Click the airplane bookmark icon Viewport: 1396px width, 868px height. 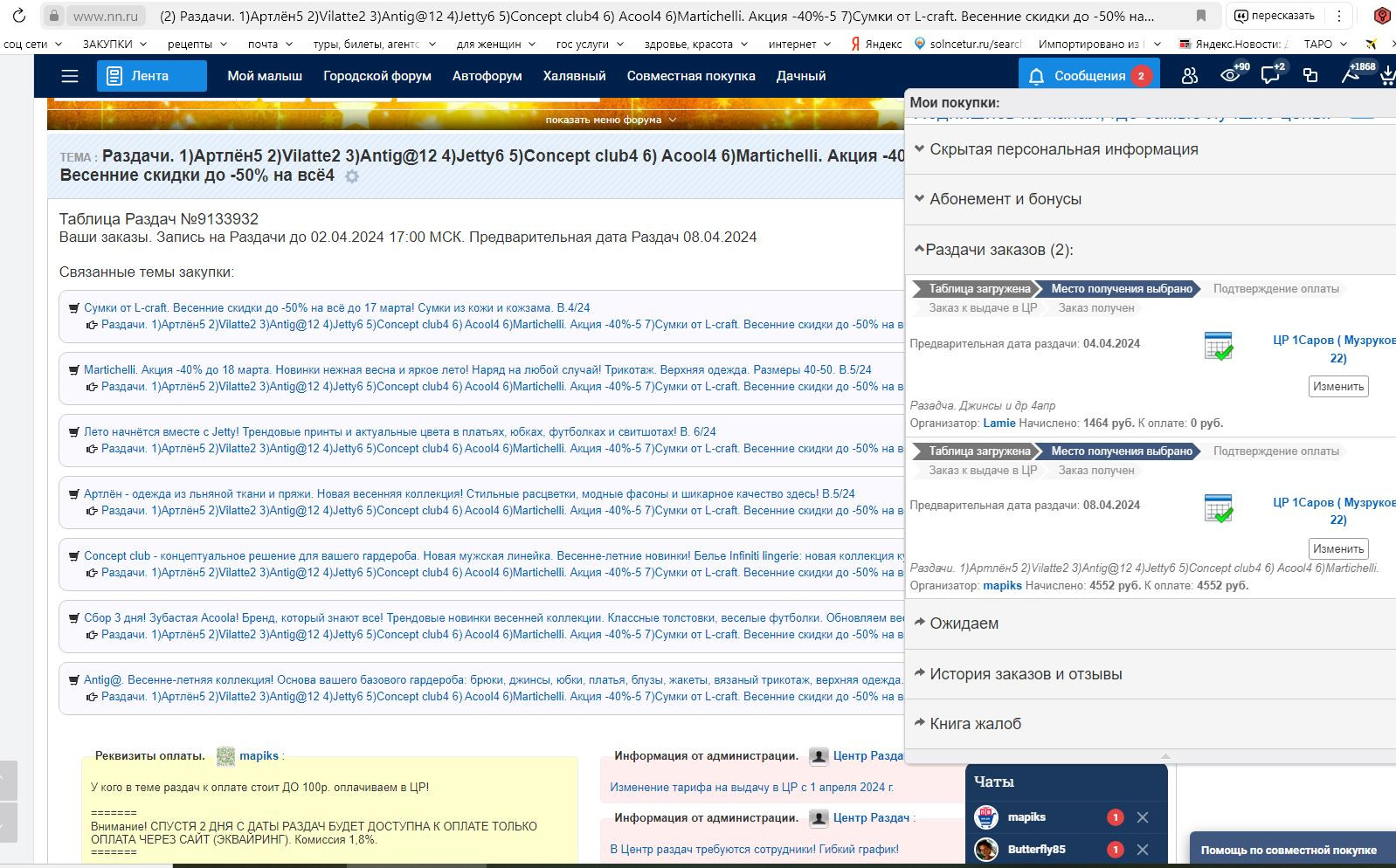[x=1371, y=44]
